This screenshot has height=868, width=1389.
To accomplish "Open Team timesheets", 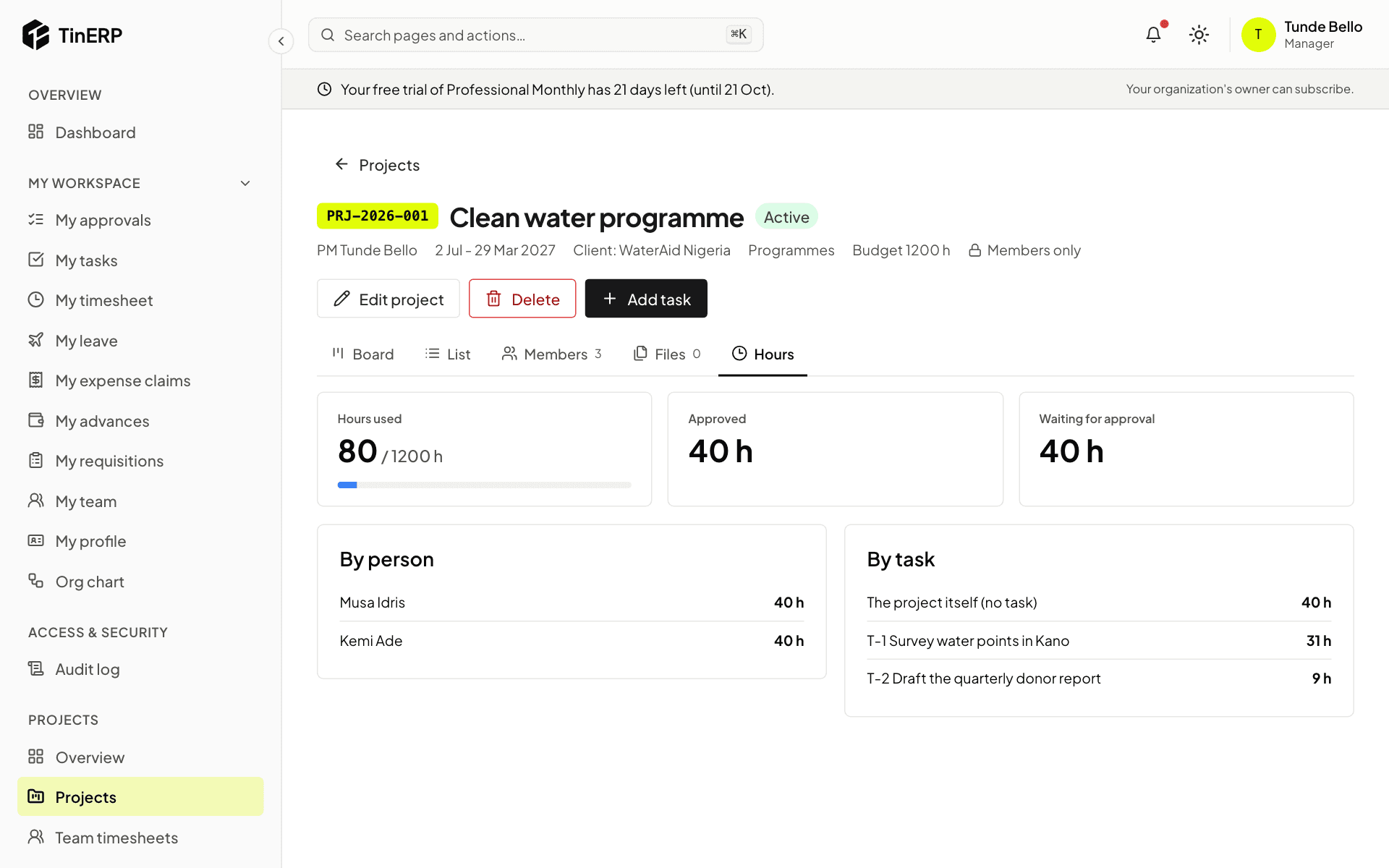I will click(140, 838).
